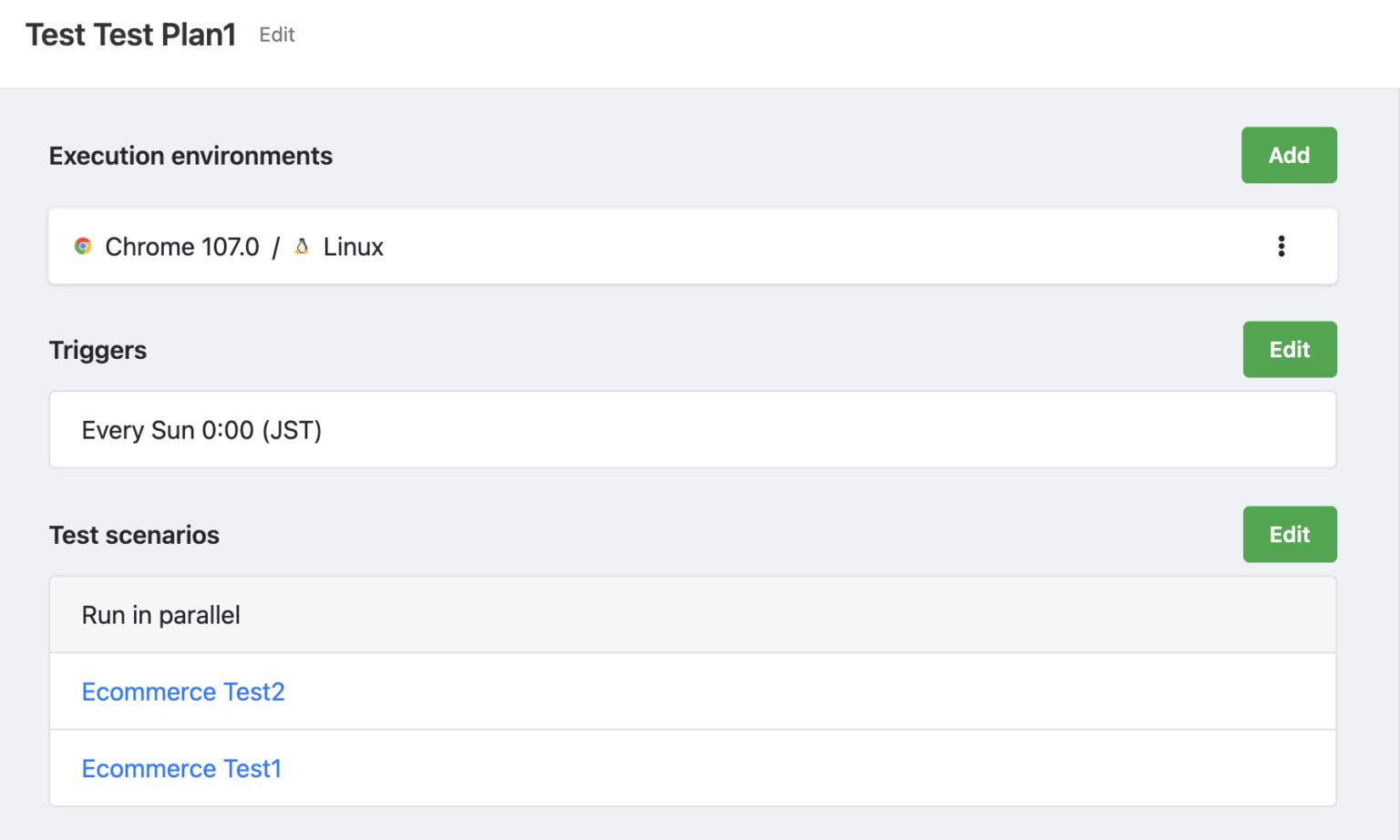Click Edit next to Triggers
Image resolution: width=1400 pixels, height=840 pixels.
[1289, 349]
